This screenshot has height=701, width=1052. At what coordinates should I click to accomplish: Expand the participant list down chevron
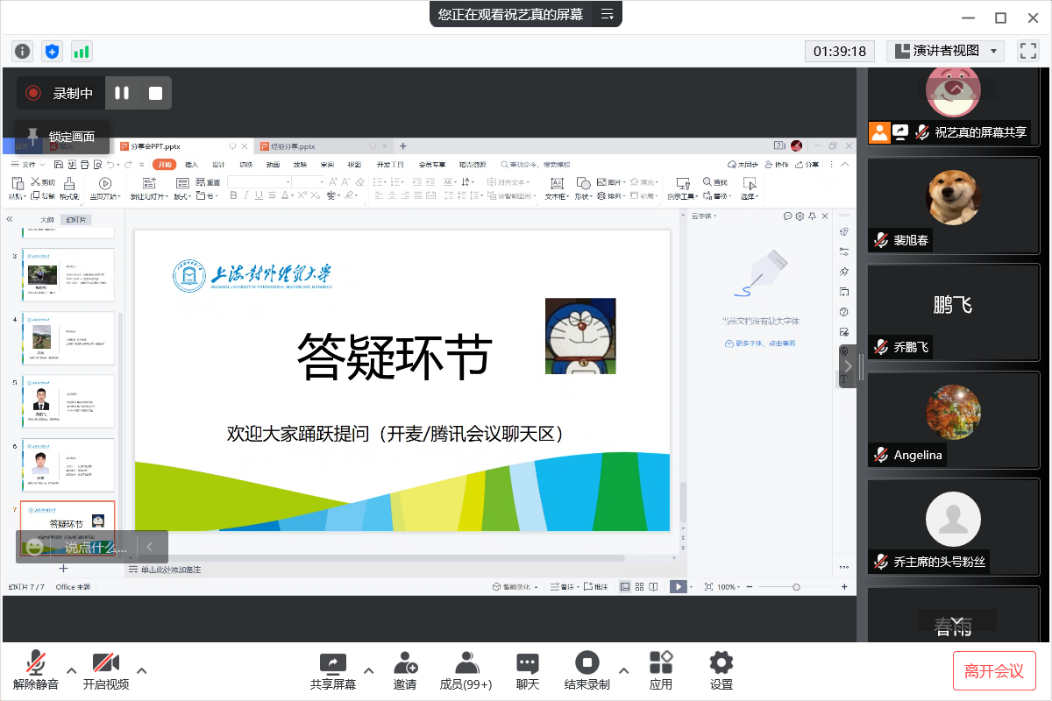(957, 621)
